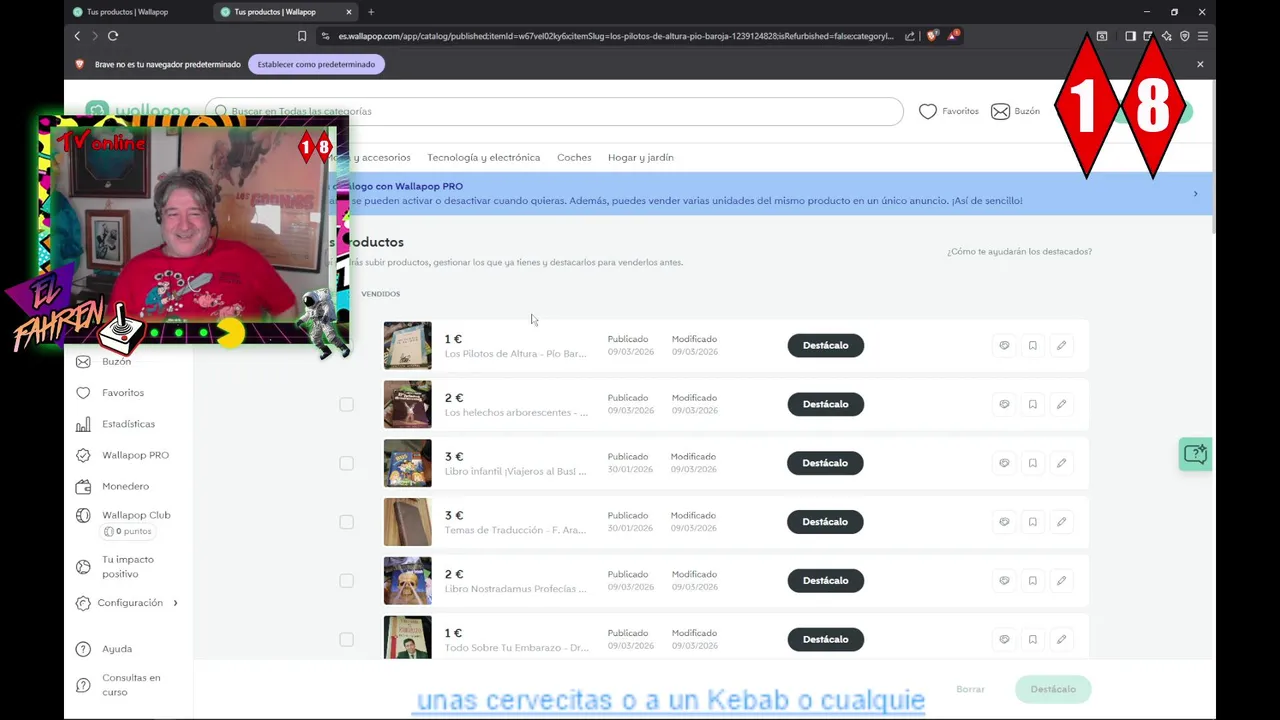Click the Borrar button in bottom bar

970,689
